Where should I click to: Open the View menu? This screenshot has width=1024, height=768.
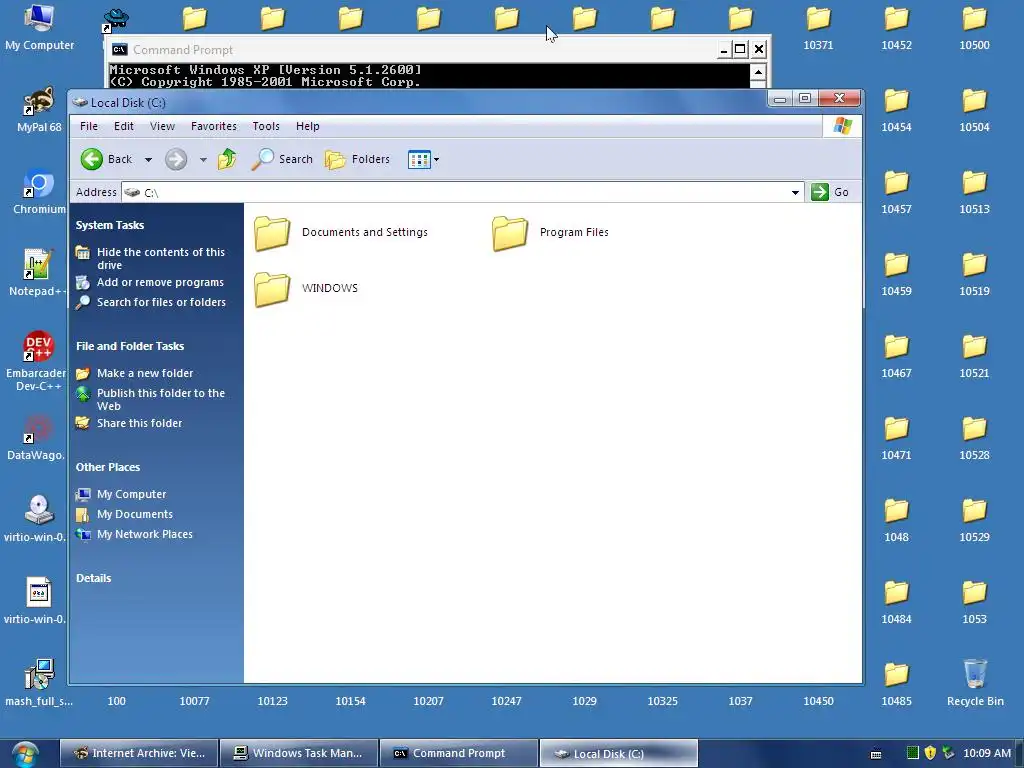coord(162,126)
